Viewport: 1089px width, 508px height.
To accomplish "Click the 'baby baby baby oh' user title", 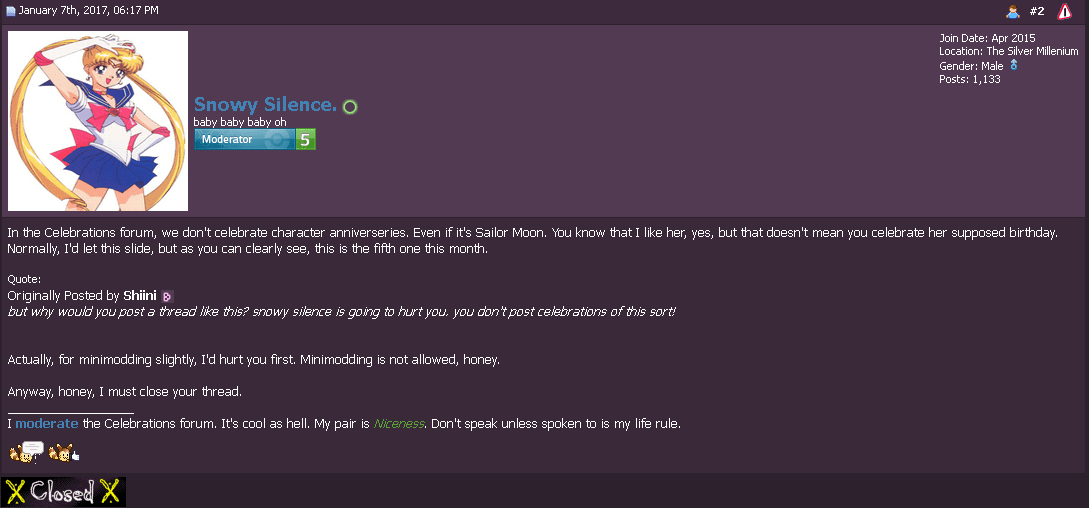I will click(x=240, y=122).
